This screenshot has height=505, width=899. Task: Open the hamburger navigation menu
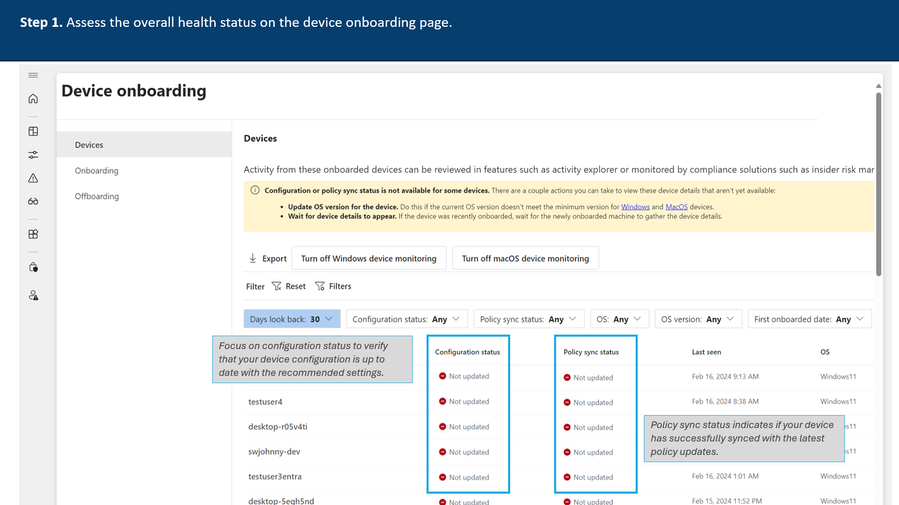click(x=33, y=76)
